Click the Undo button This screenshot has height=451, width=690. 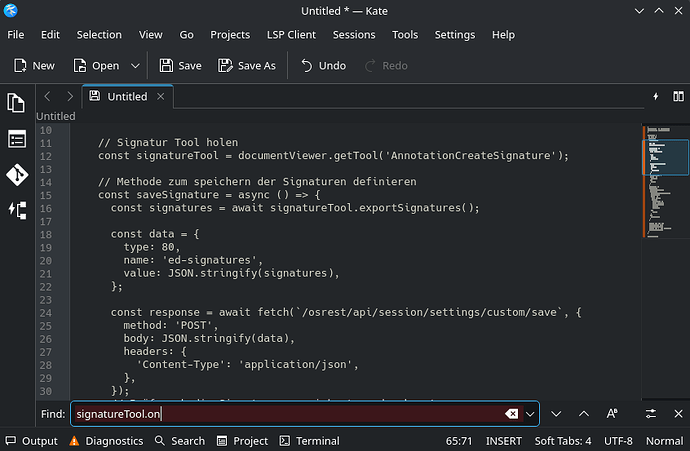[323, 66]
